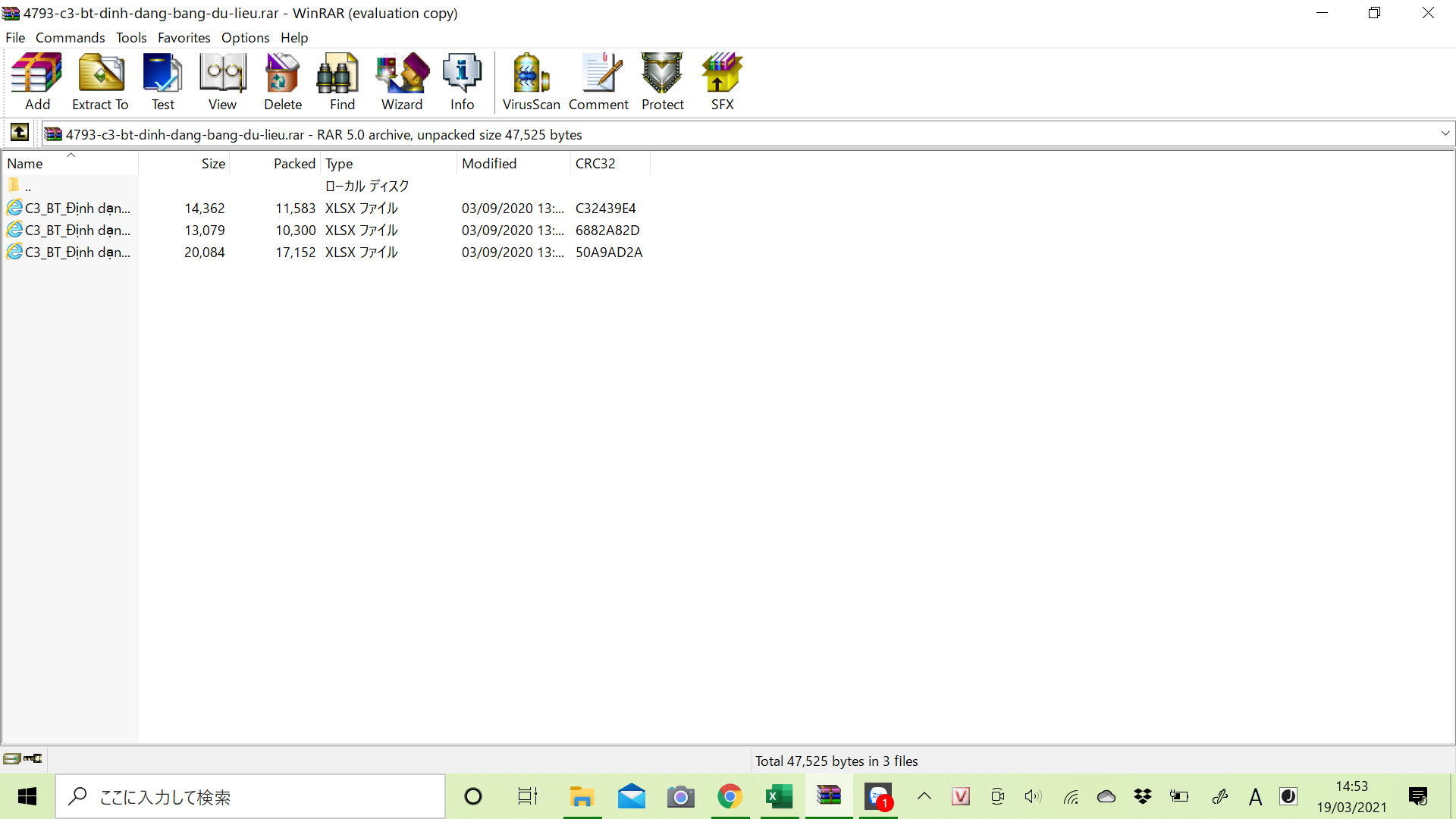Open the Comment tool
This screenshot has width=1456, height=819.
pyautogui.click(x=598, y=82)
